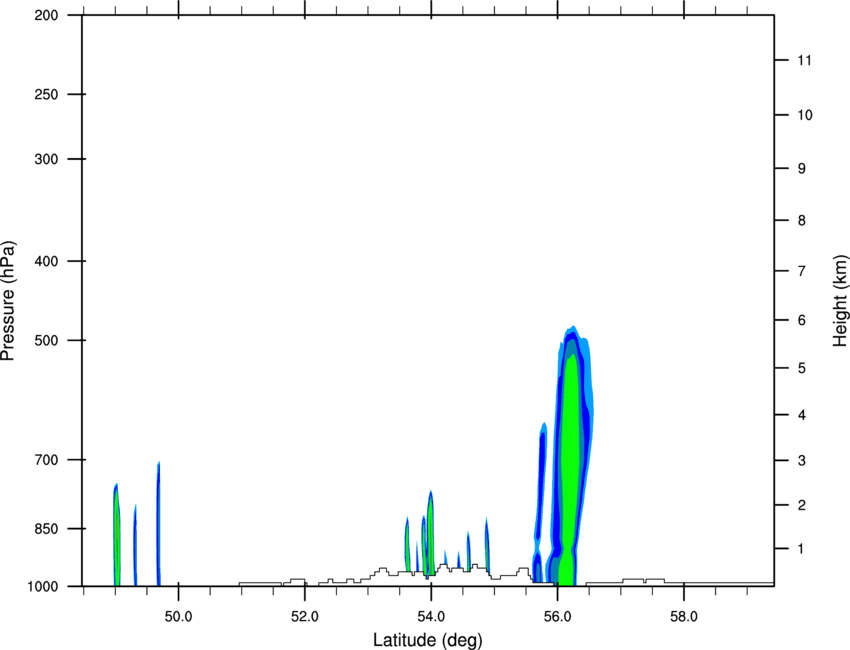Screen dimensions: 850x650
Task: Click the 500 pressure tick label
Action: (46, 340)
